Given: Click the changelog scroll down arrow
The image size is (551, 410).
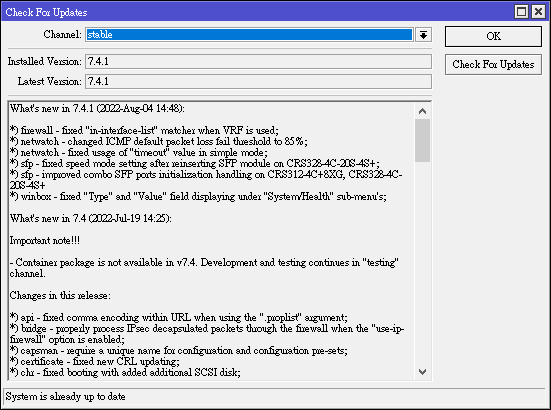Looking at the screenshot, I should coord(422,372).
